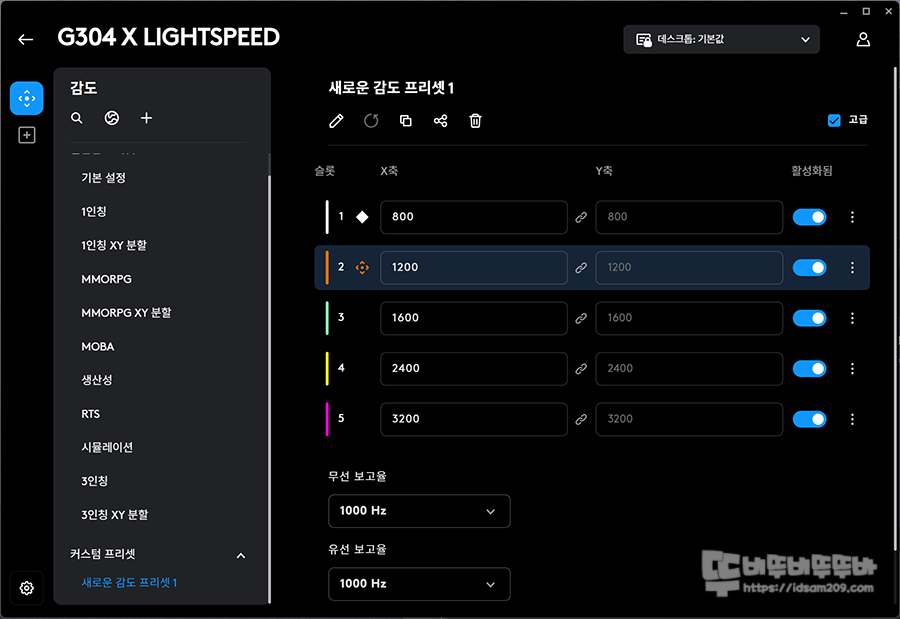Screen dimensions: 900x619
Task: Open the sensitivity (DPI) sidebar tab
Action: click(26, 98)
